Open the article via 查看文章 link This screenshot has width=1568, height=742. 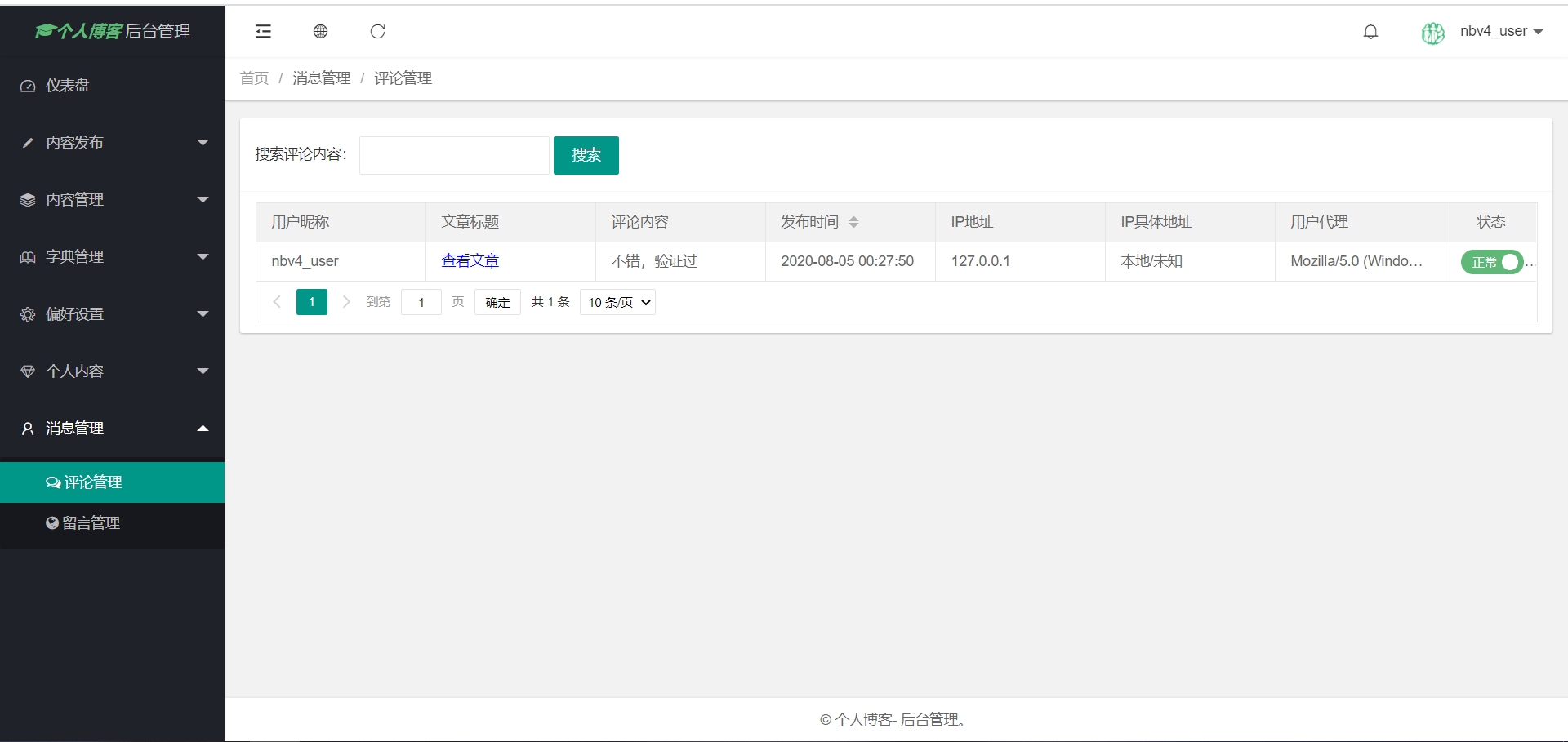pos(469,260)
